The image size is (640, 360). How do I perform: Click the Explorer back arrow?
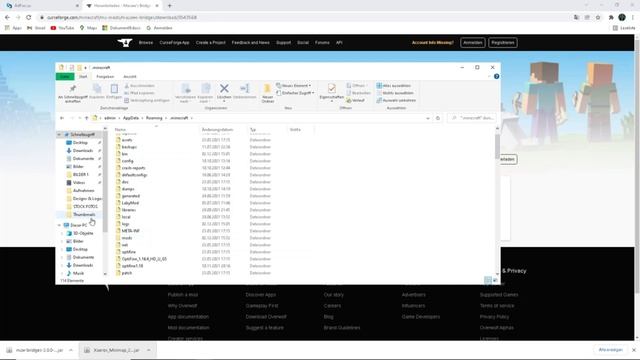[62, 118]
